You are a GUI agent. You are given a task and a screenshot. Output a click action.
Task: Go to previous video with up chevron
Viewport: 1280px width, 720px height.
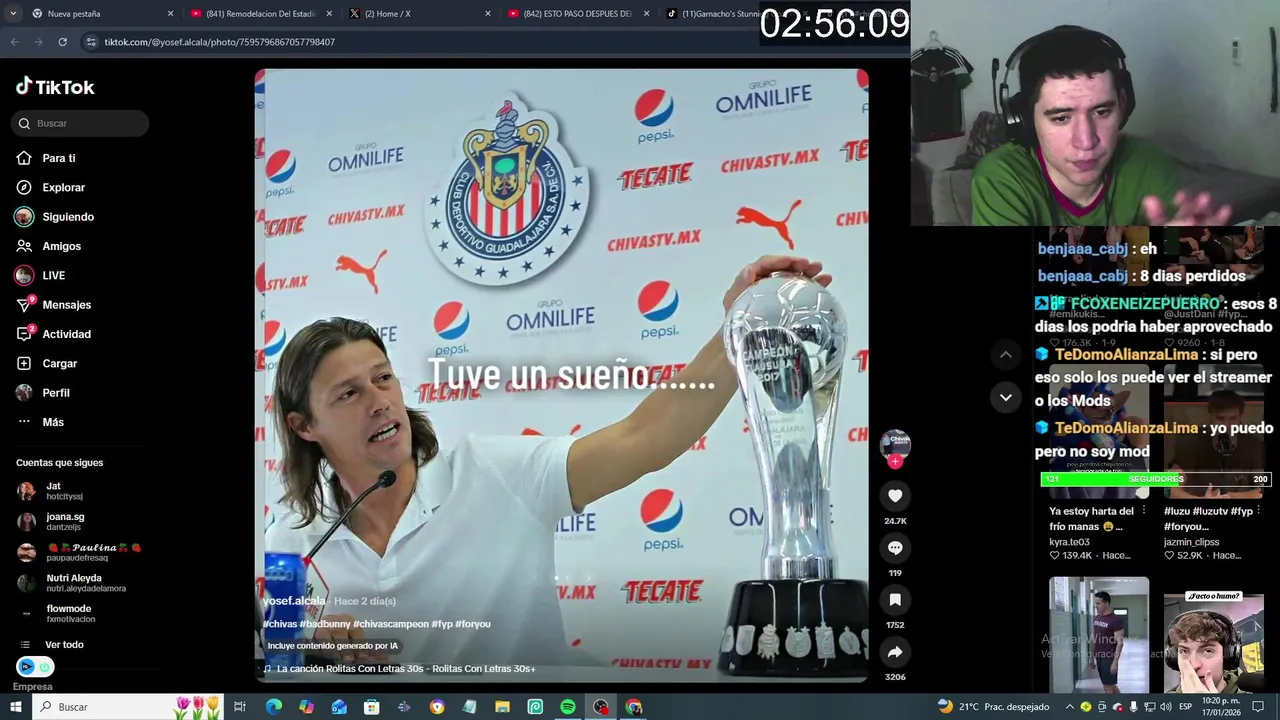tap(1006, 355)
